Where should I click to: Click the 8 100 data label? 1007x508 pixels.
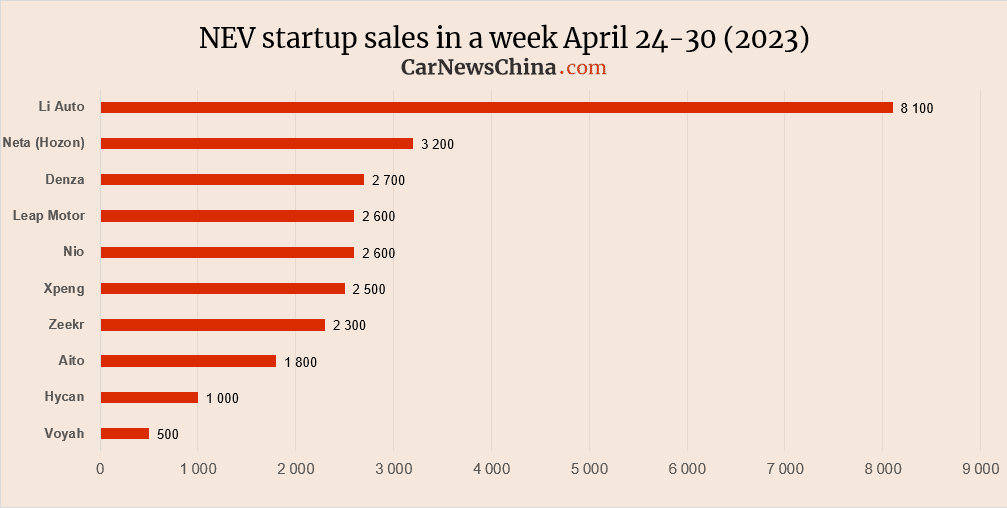[916, 108]
